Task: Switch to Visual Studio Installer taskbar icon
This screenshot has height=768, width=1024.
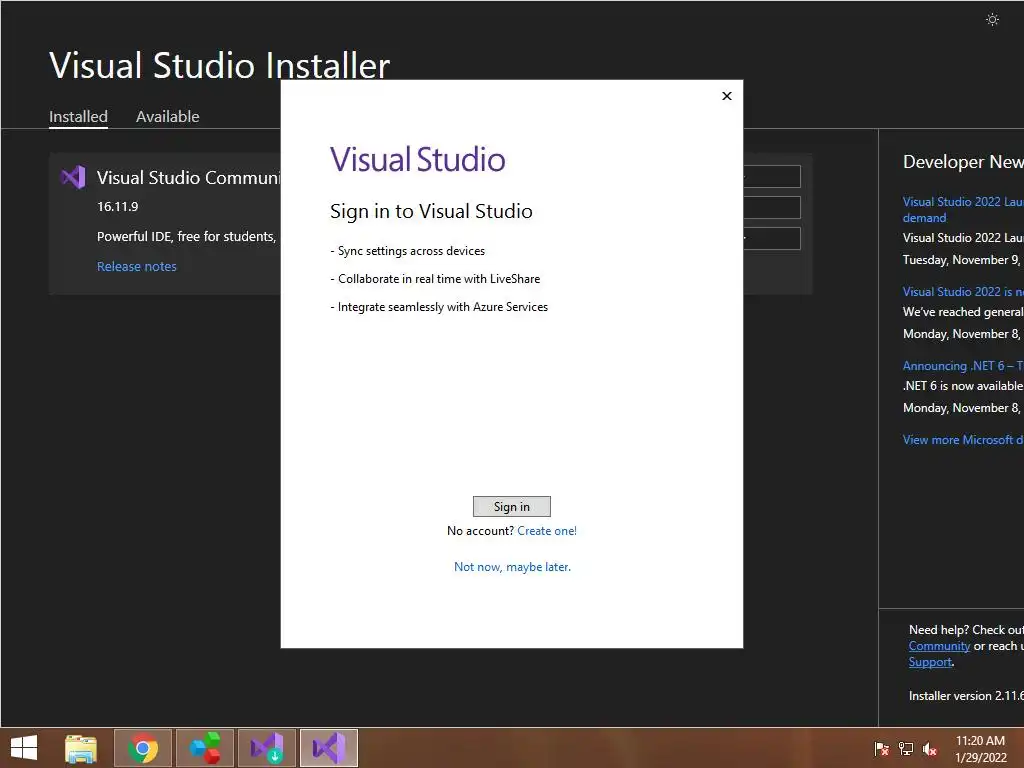Action: click(x=267, y=748)
